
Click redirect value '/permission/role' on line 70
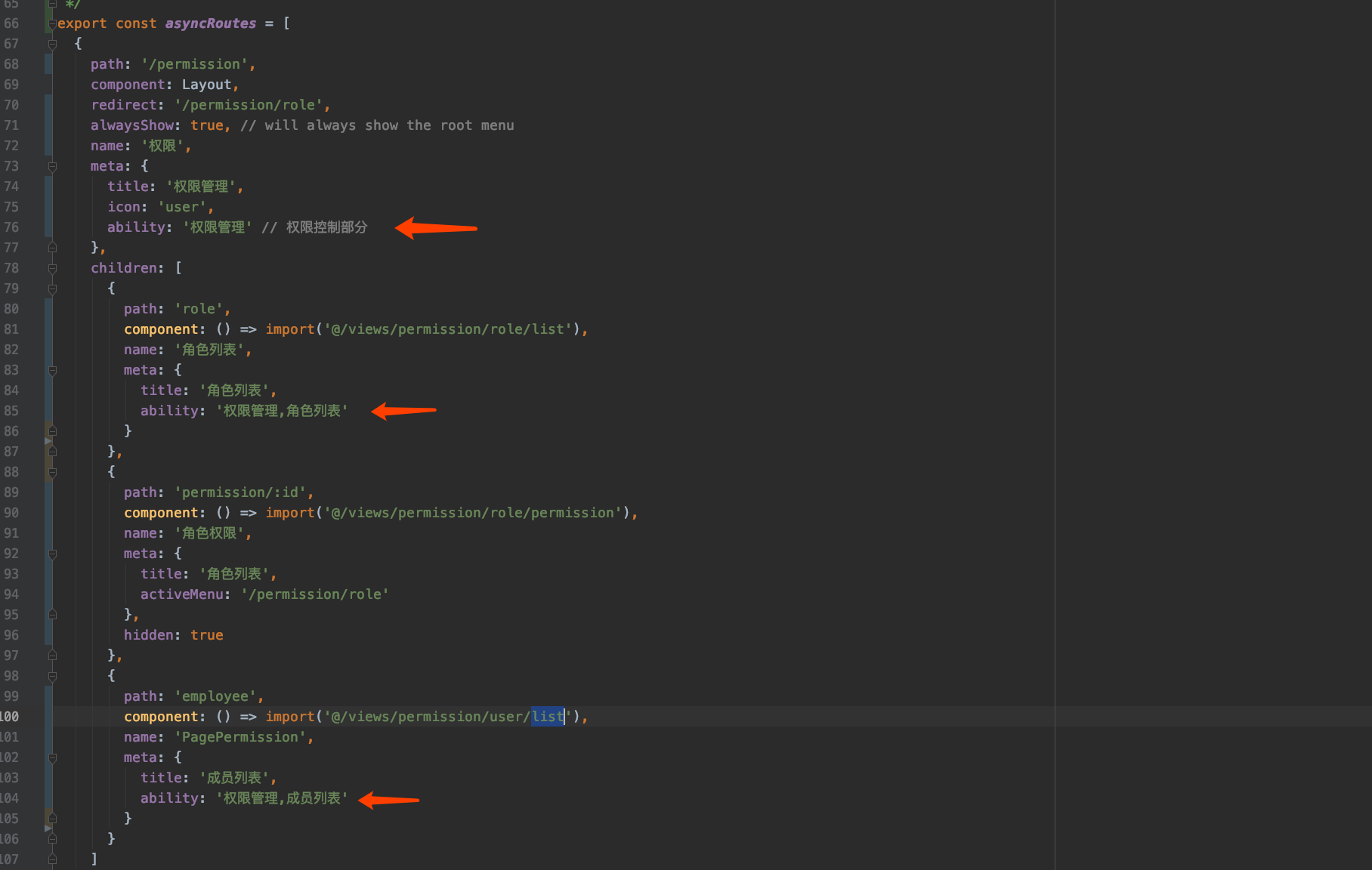249,105
